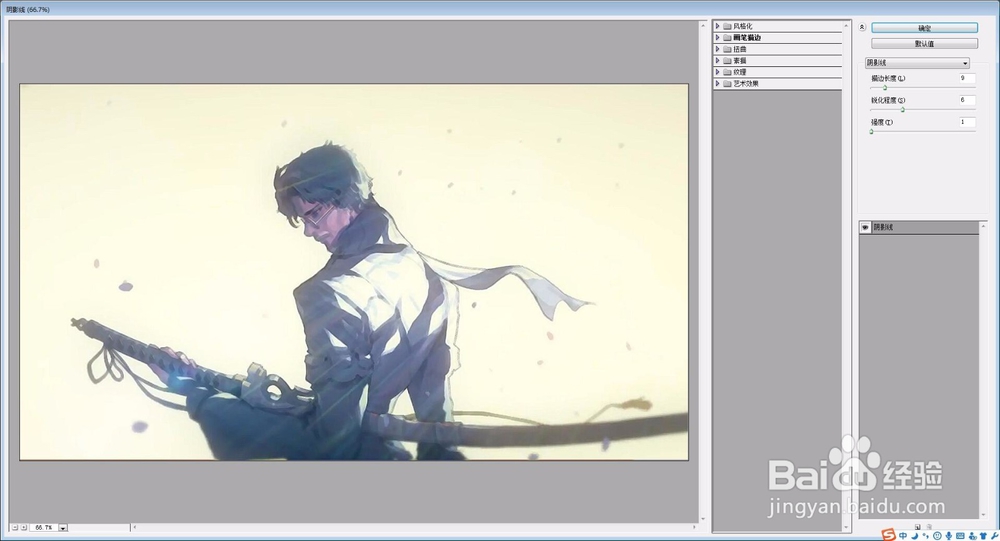This screenshot has height=541, width=1000.
Task: Click the 描边长度(L) label
Action: click(x=888, y=78)
